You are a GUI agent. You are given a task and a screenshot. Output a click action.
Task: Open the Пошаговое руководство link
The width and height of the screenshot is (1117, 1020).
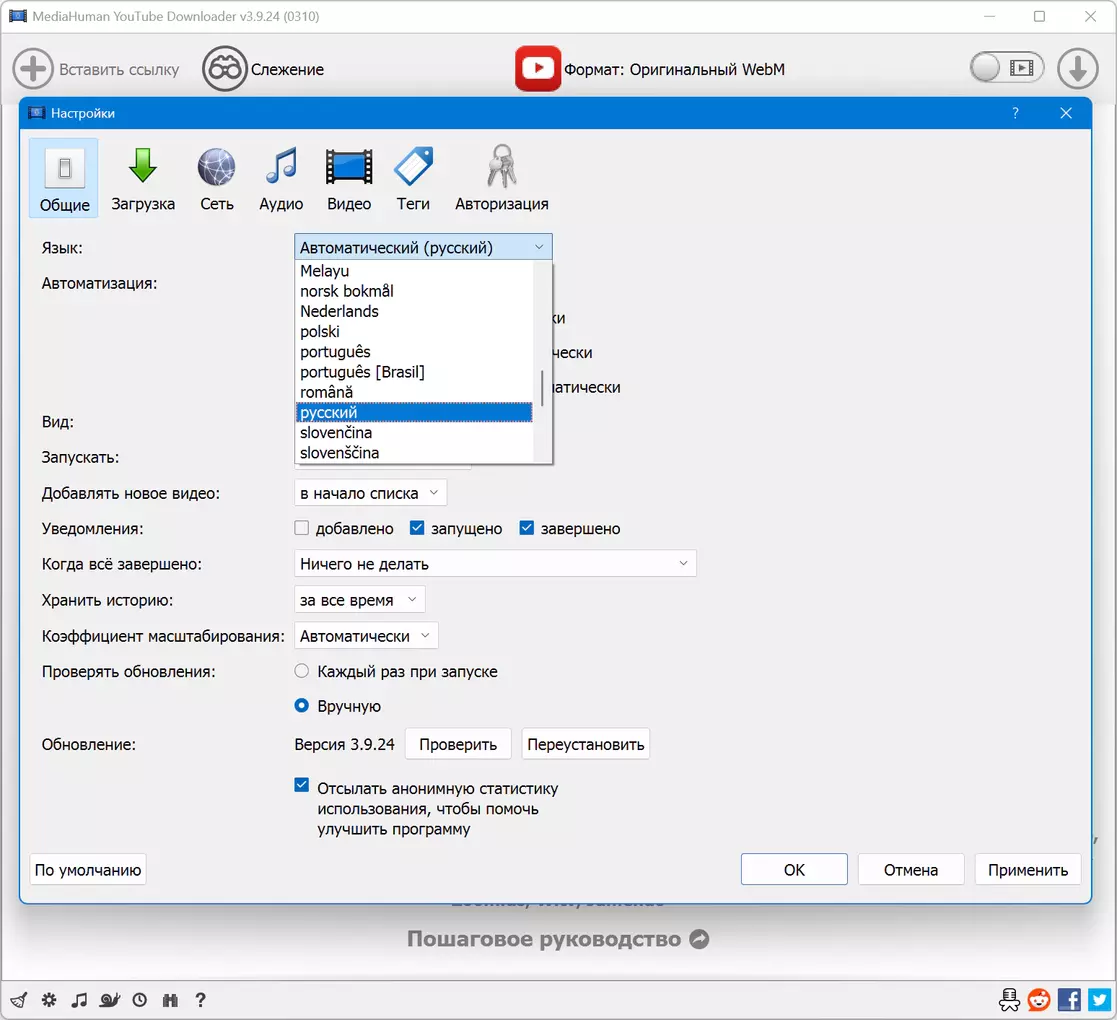click(x=558, y=939)
